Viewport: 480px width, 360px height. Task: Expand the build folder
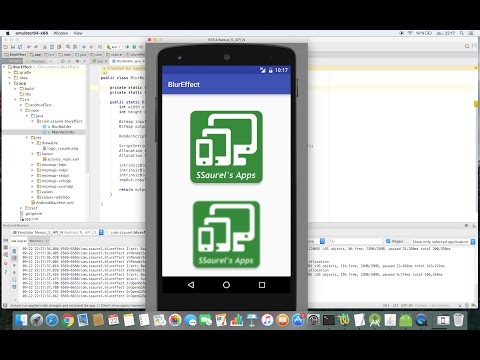[x=15, y=89]
